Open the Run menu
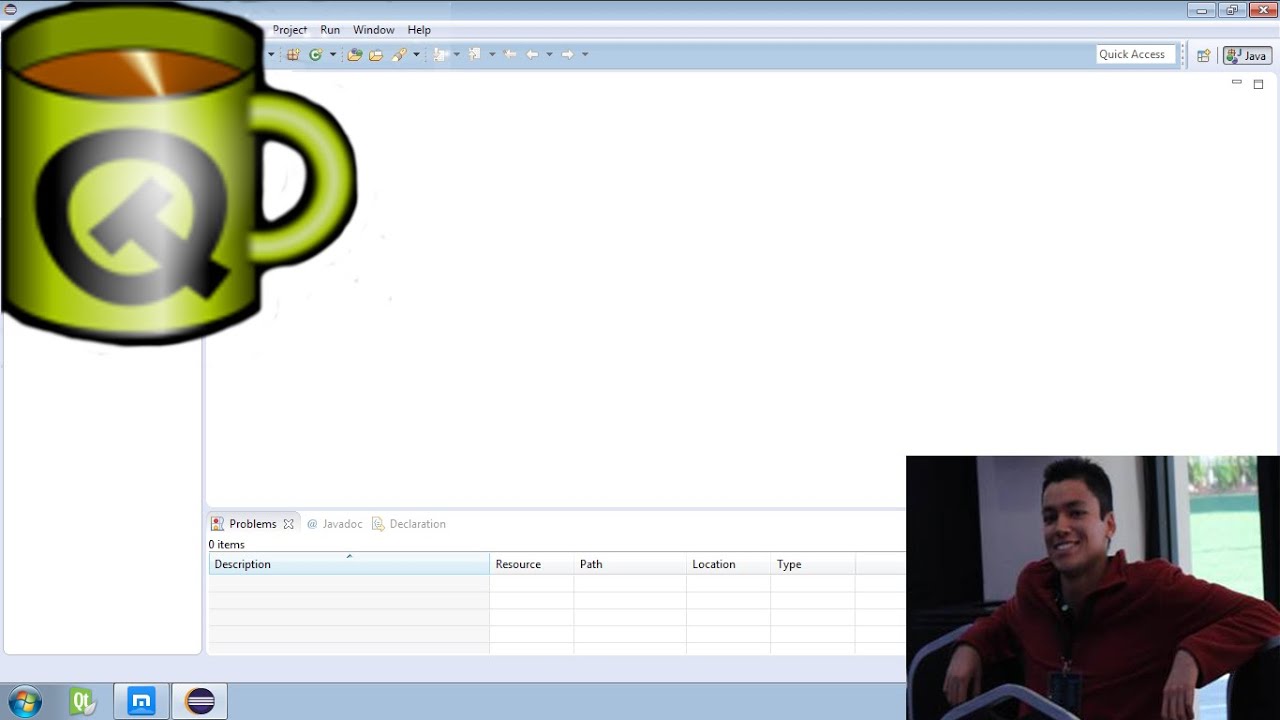Screen dimensions: 1280x720 pyautogui.click(x=330, y=30)
